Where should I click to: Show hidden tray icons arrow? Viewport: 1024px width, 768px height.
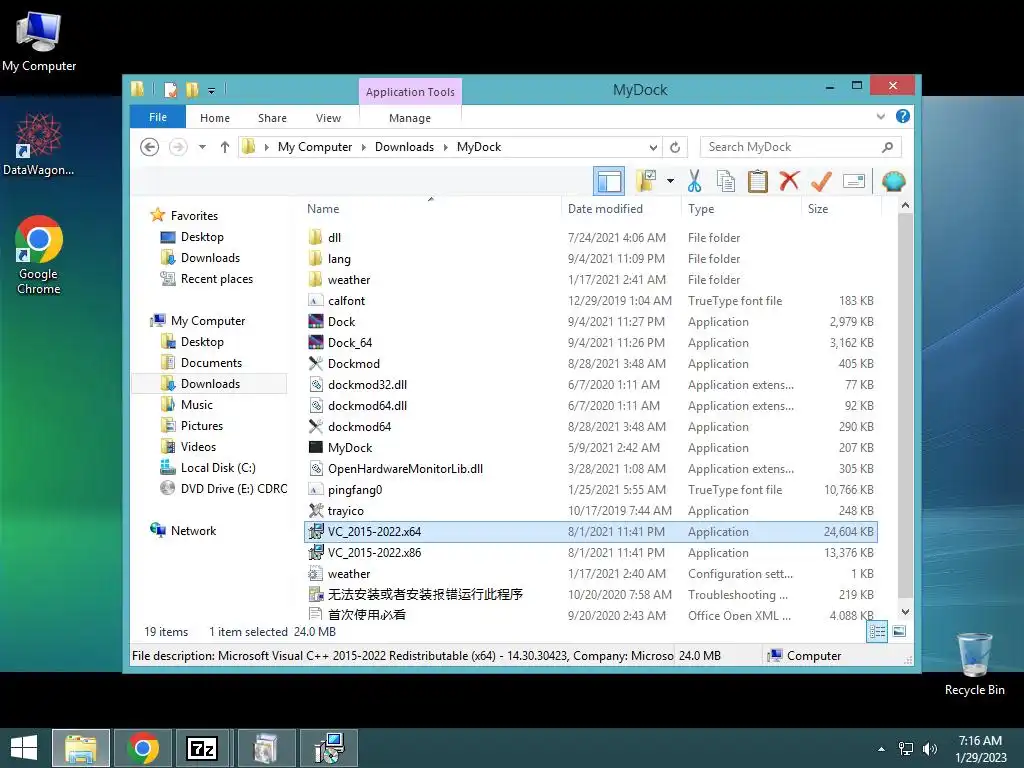click(882, 749)
